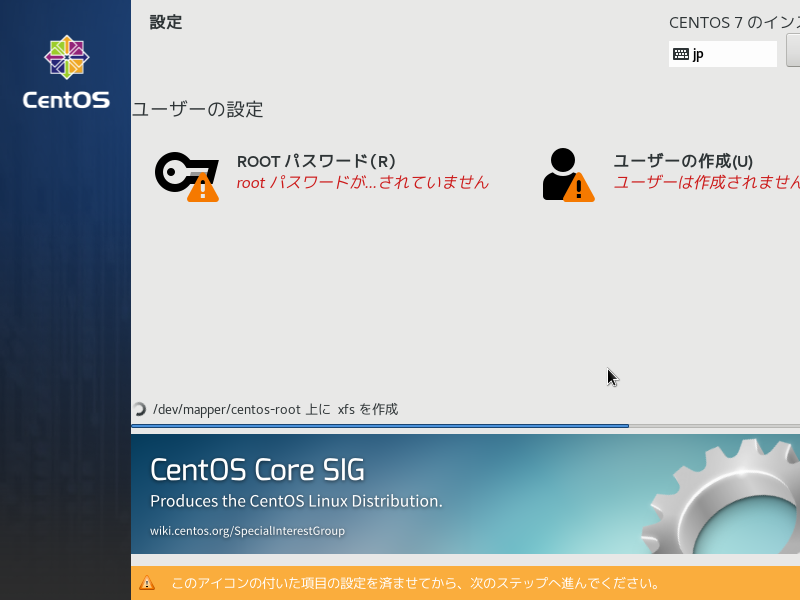Click the orange warning message bar text
The width and height of the screenshot is (800, 600).
414,583
